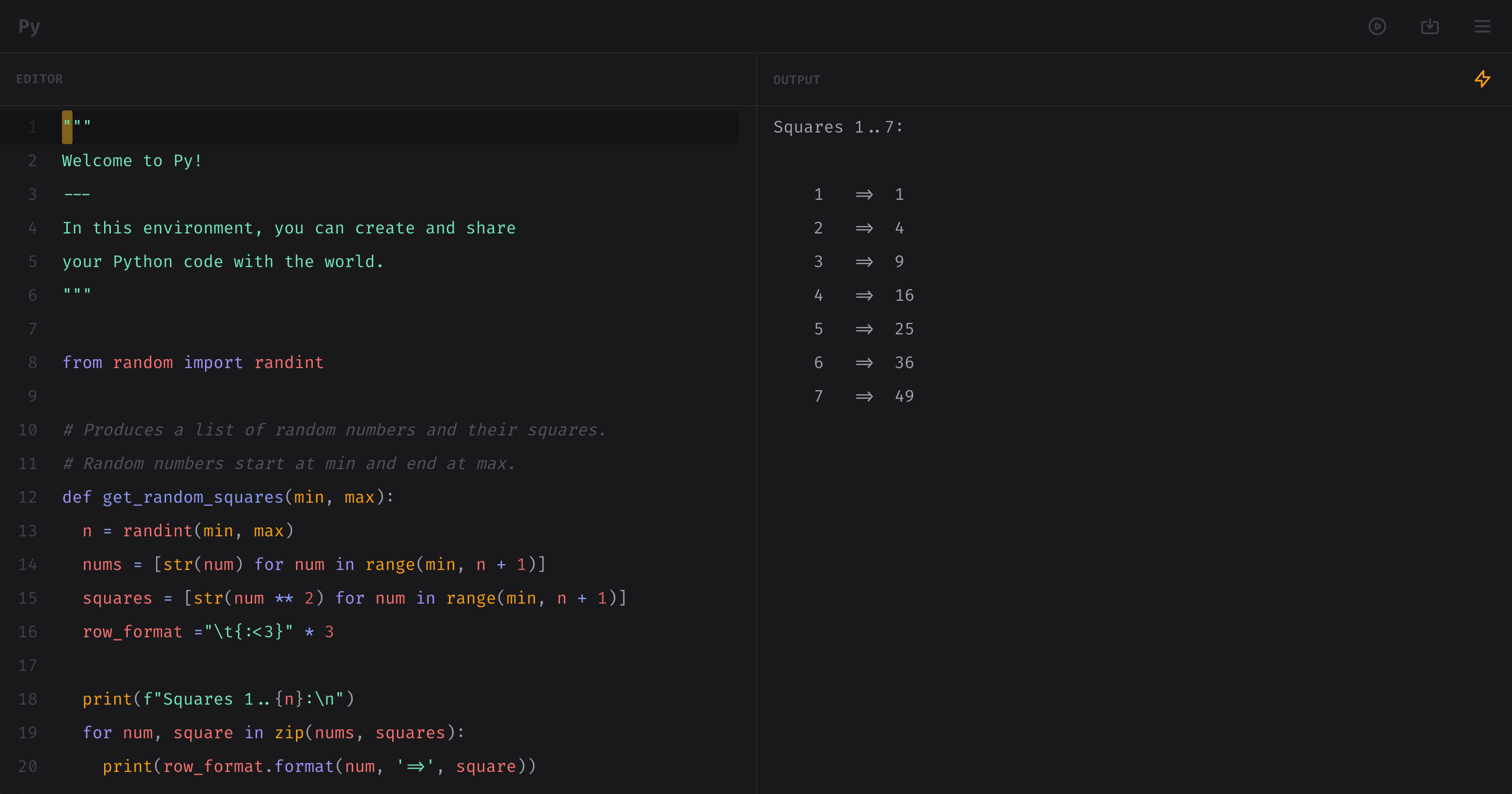Click output value 16 in the results
This screenshot has height=794, width=1512.
coord(904,295)
